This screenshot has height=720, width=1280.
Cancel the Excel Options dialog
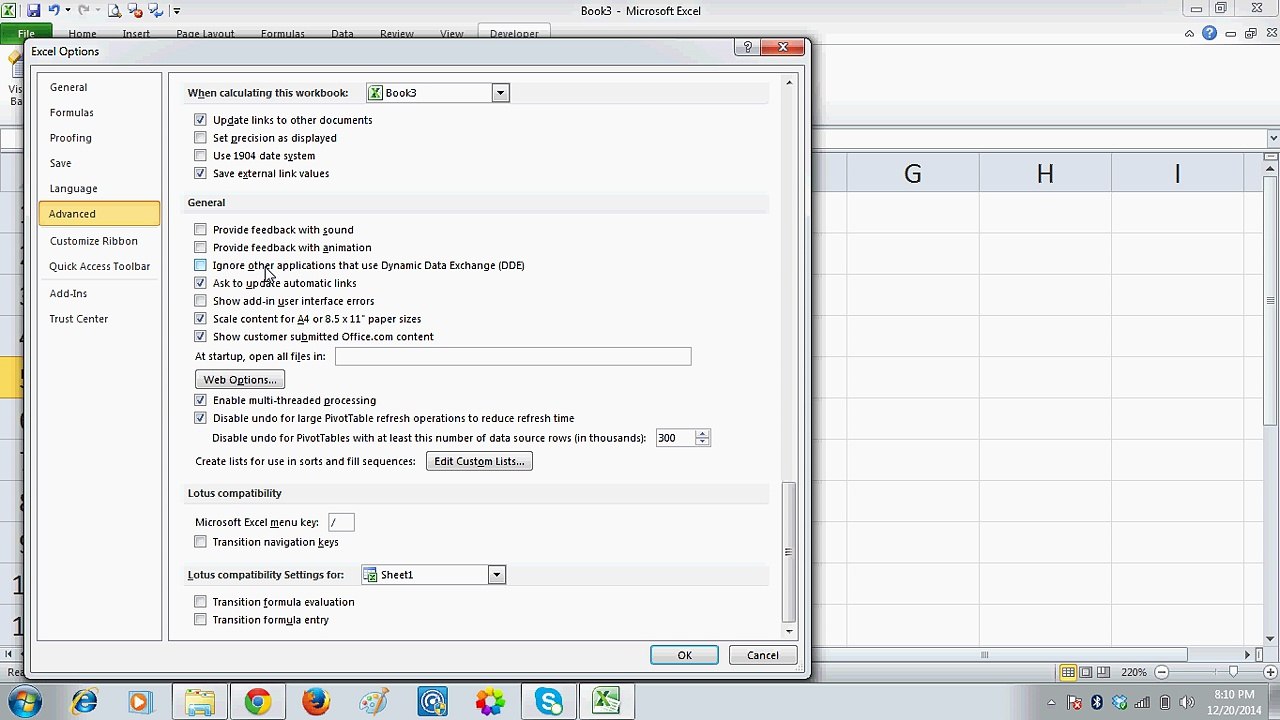[762, 655]
